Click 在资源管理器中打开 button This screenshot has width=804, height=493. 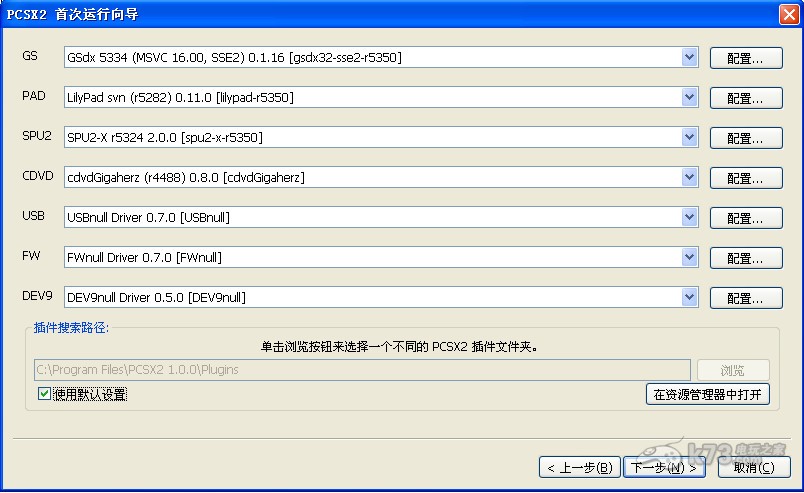pos(708,394)
